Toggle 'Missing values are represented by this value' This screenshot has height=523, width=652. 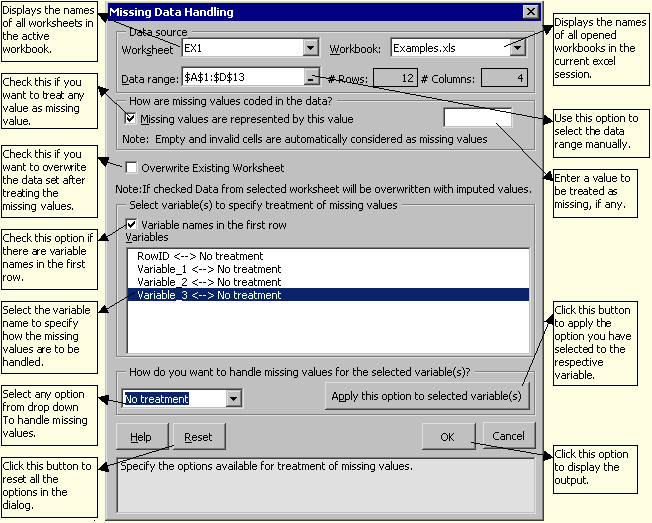pyautogui.click(x=131, y=119)
